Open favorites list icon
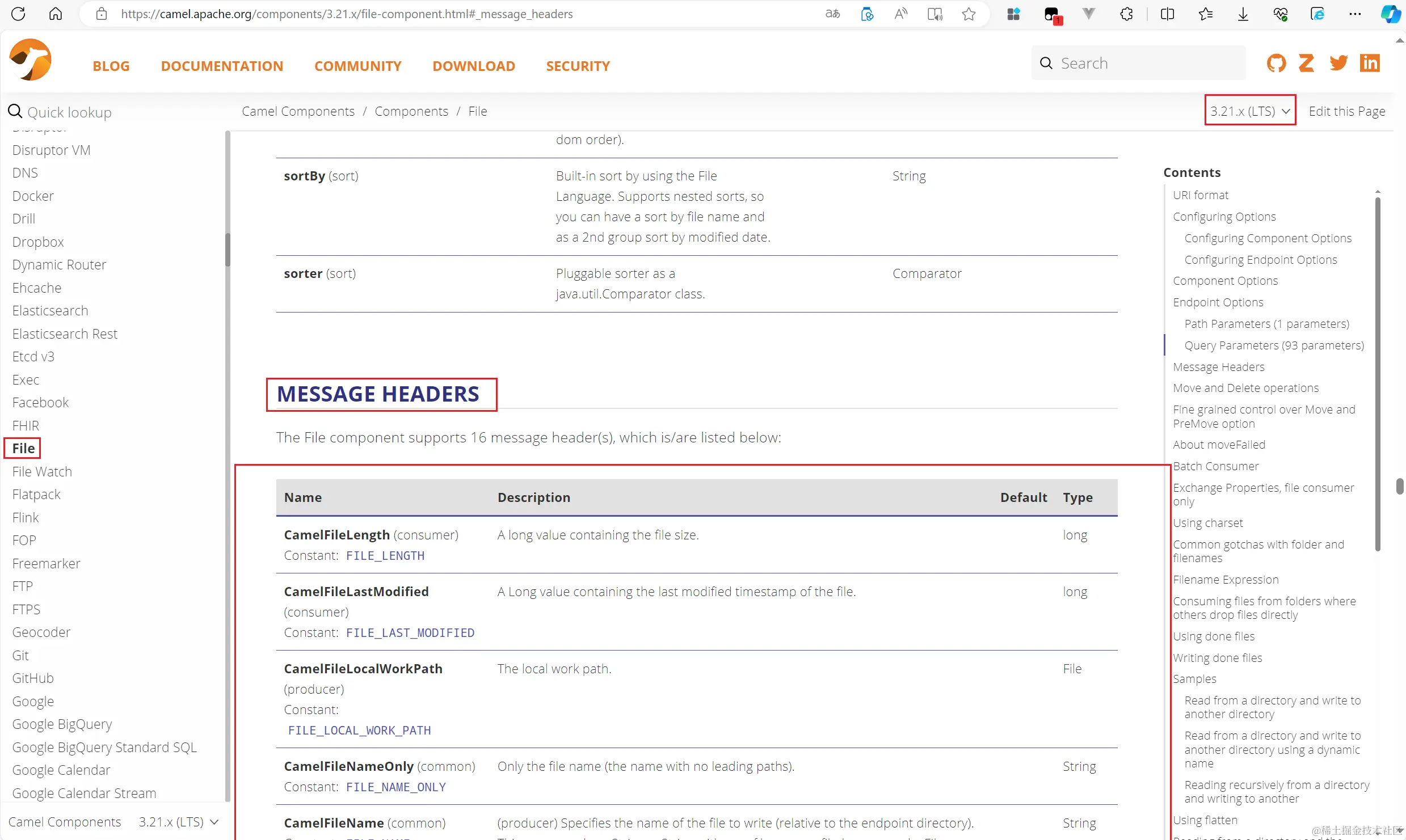 (x=1205, y=14)
